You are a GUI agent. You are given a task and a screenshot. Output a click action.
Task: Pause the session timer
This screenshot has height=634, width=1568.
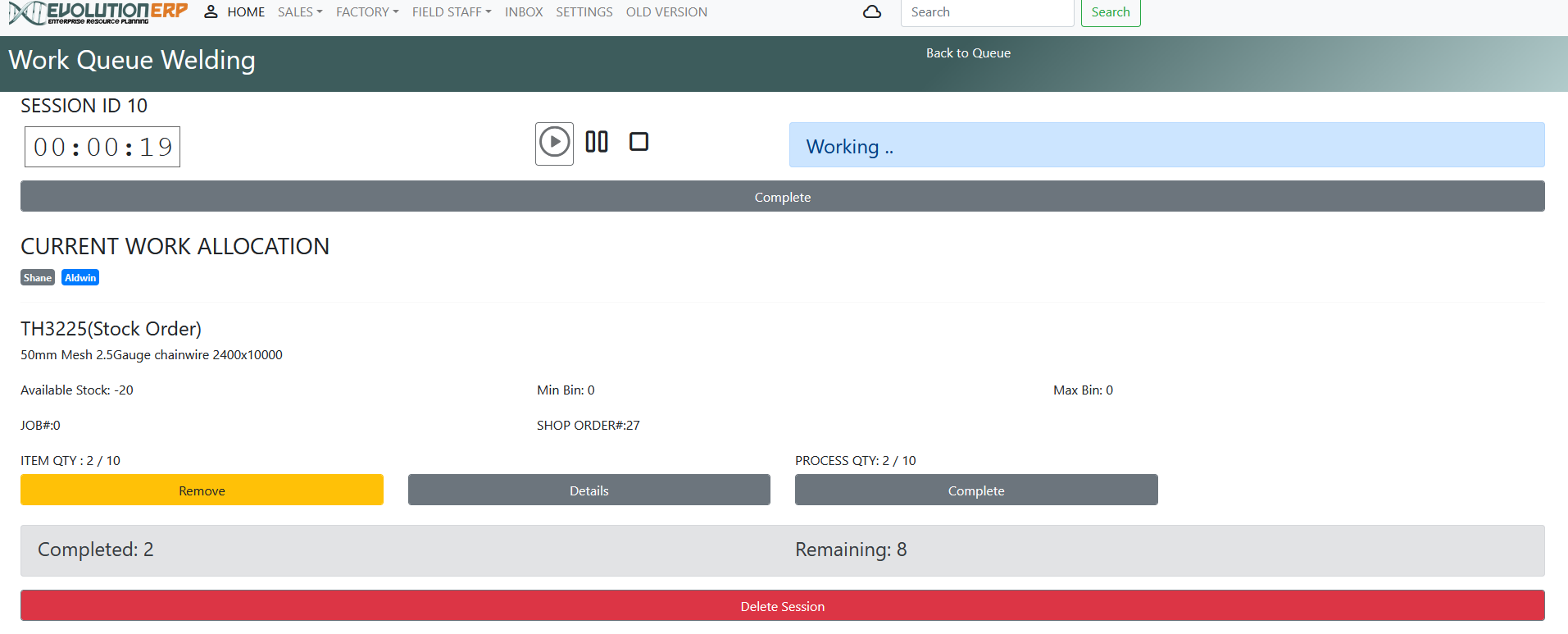click(597, 142)
